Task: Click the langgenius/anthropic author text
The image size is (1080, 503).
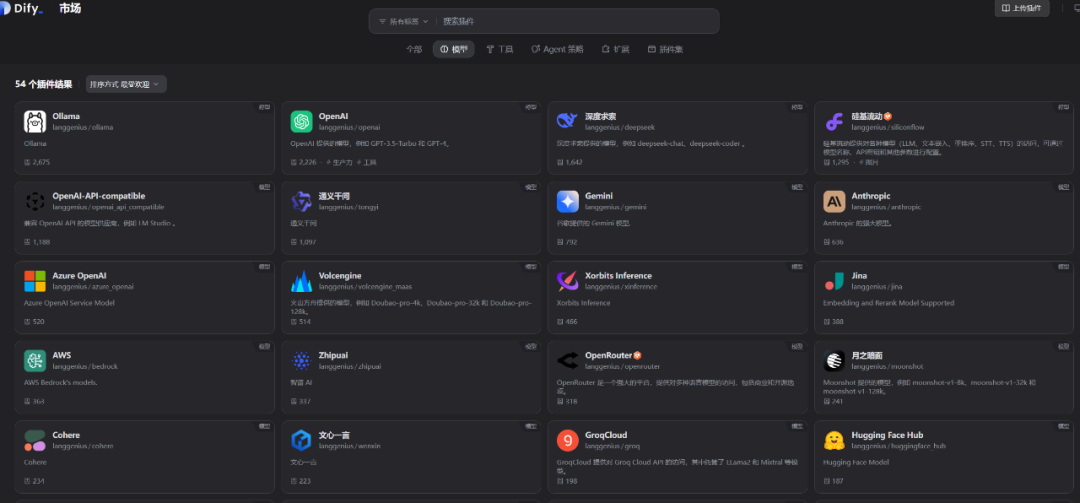Action: pyautogui.click(x=886, y=207)
